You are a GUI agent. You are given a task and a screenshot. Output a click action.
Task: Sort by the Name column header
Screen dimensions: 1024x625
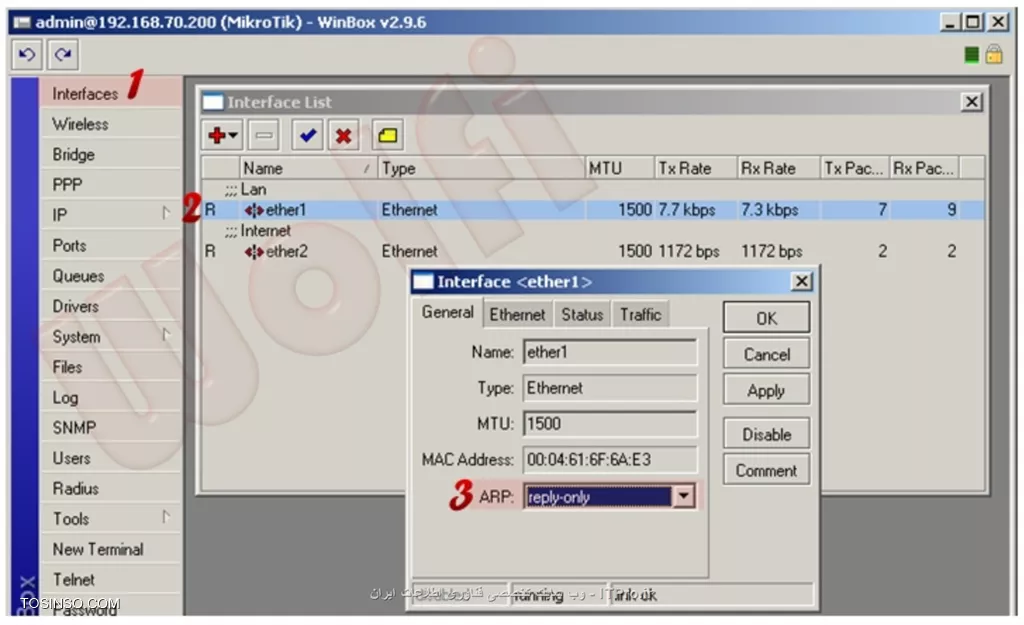point(308,168)
